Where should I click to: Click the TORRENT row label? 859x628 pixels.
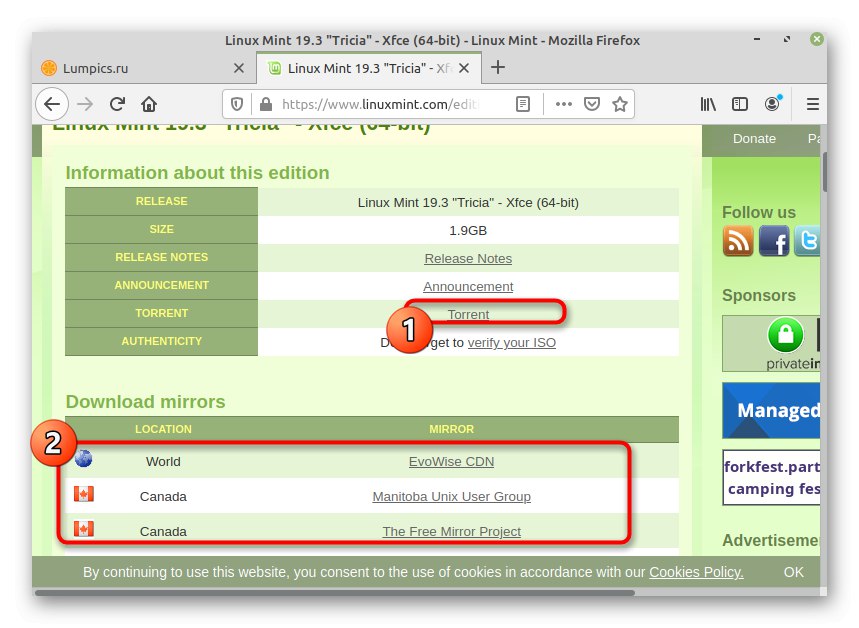161,313
